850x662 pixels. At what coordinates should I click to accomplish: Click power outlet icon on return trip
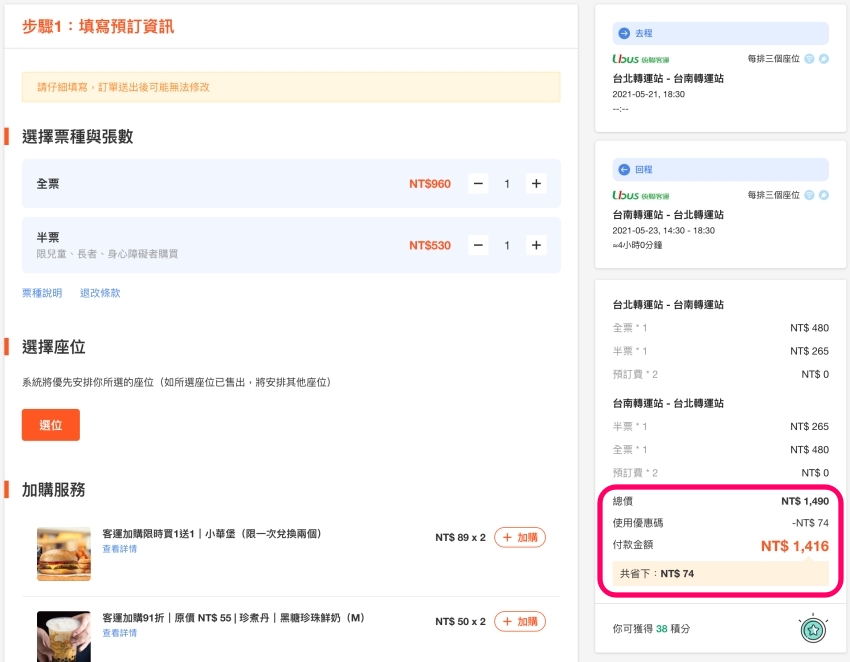[824, 195]
